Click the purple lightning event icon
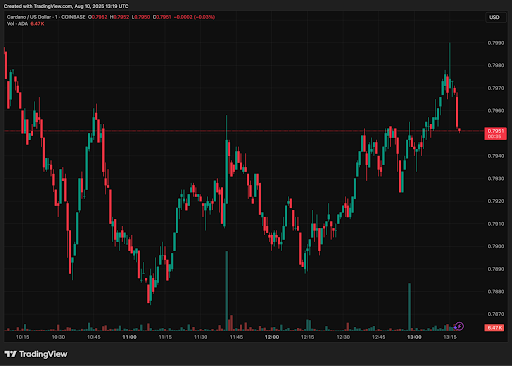Screen dimensions: 512x366 pyautogui.click(x=460, y=326)
